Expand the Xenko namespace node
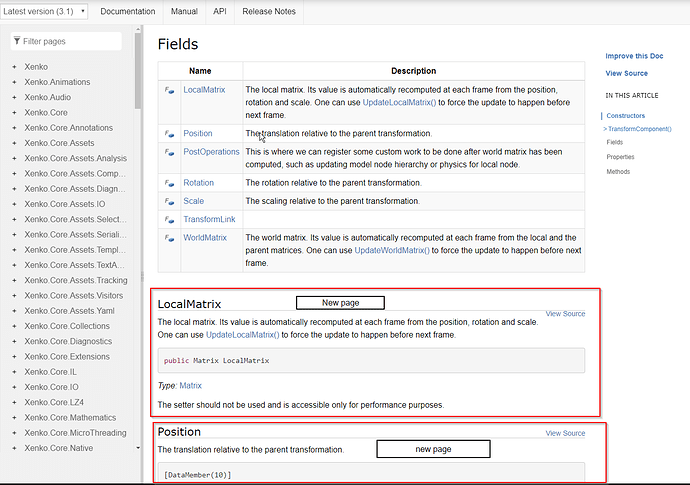The height and width of the screenshot is (485, 690). 14,67
